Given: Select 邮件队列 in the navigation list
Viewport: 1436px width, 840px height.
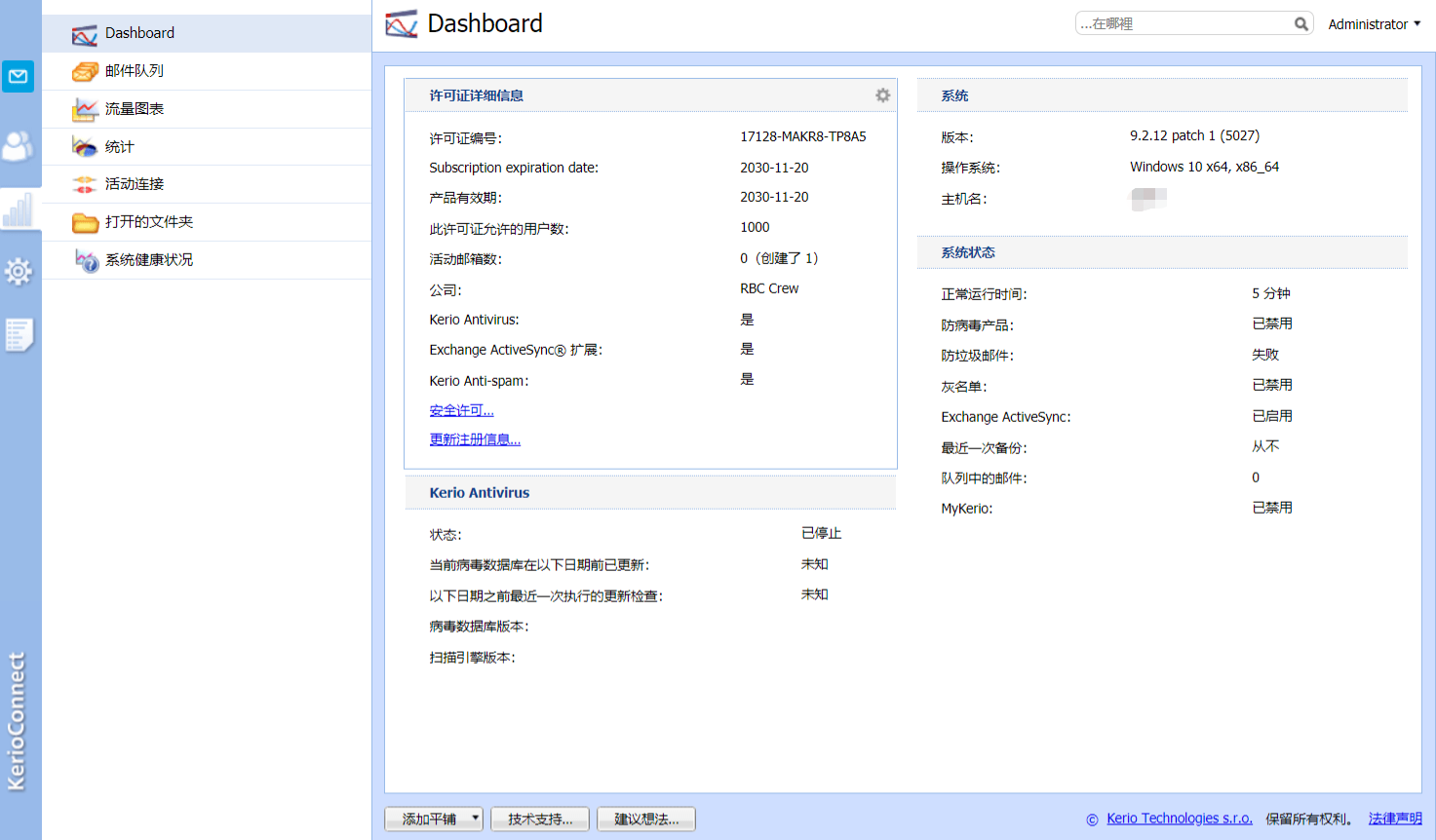Looking at the screenshot, I should [x=207, y=71].
